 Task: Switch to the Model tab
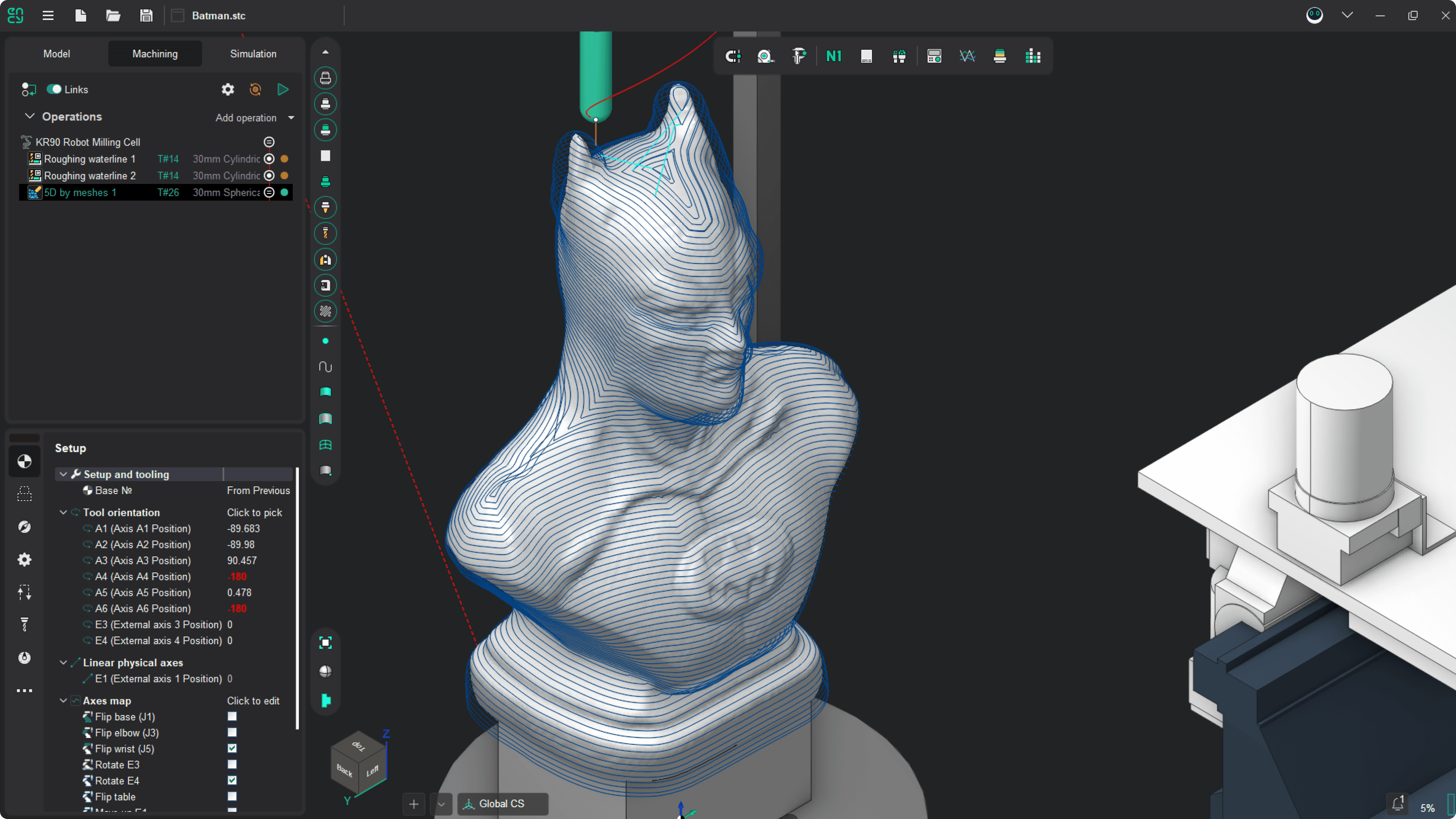(56, 54)
